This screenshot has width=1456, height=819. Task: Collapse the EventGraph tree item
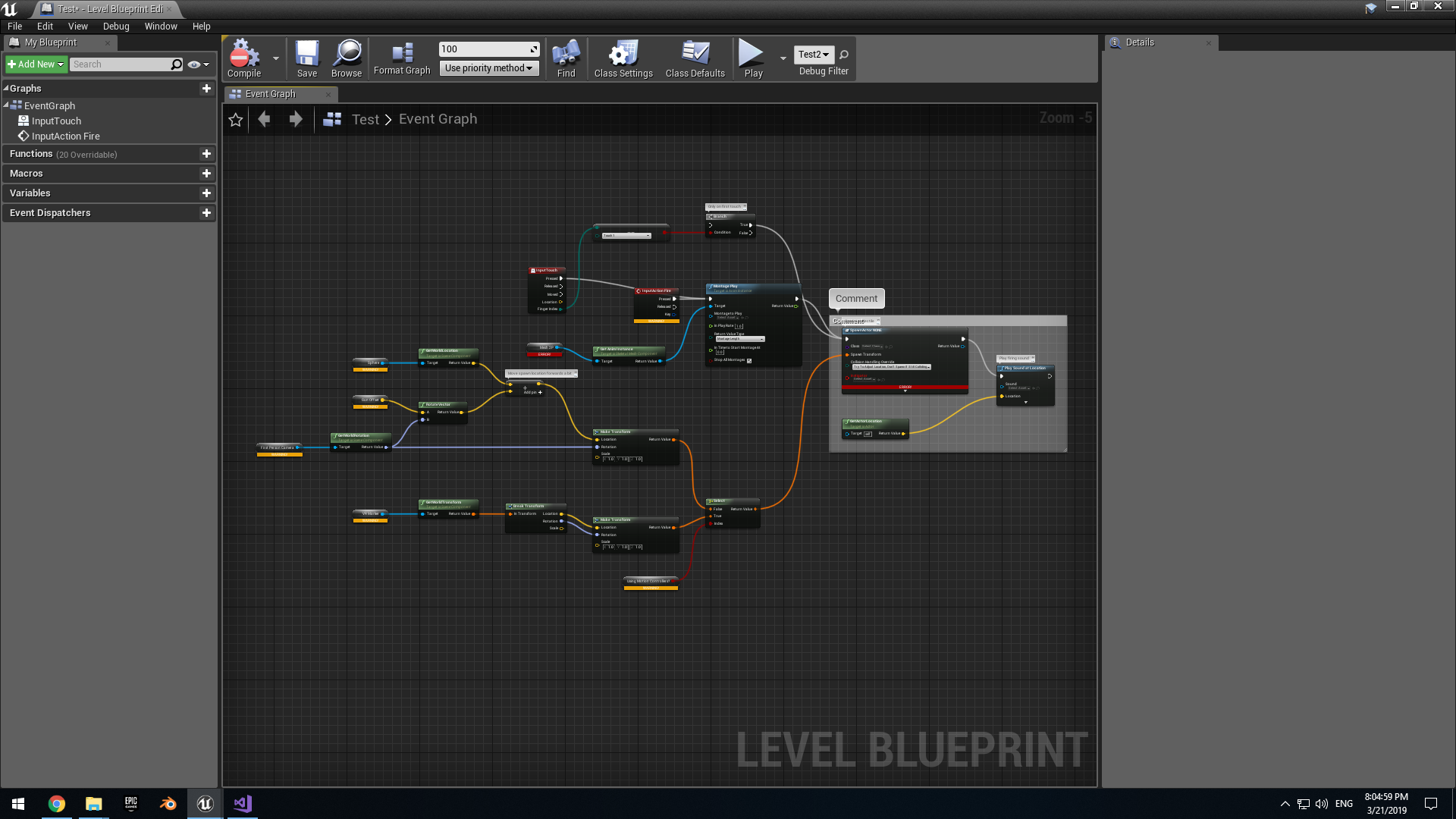[x=6, y=105]
